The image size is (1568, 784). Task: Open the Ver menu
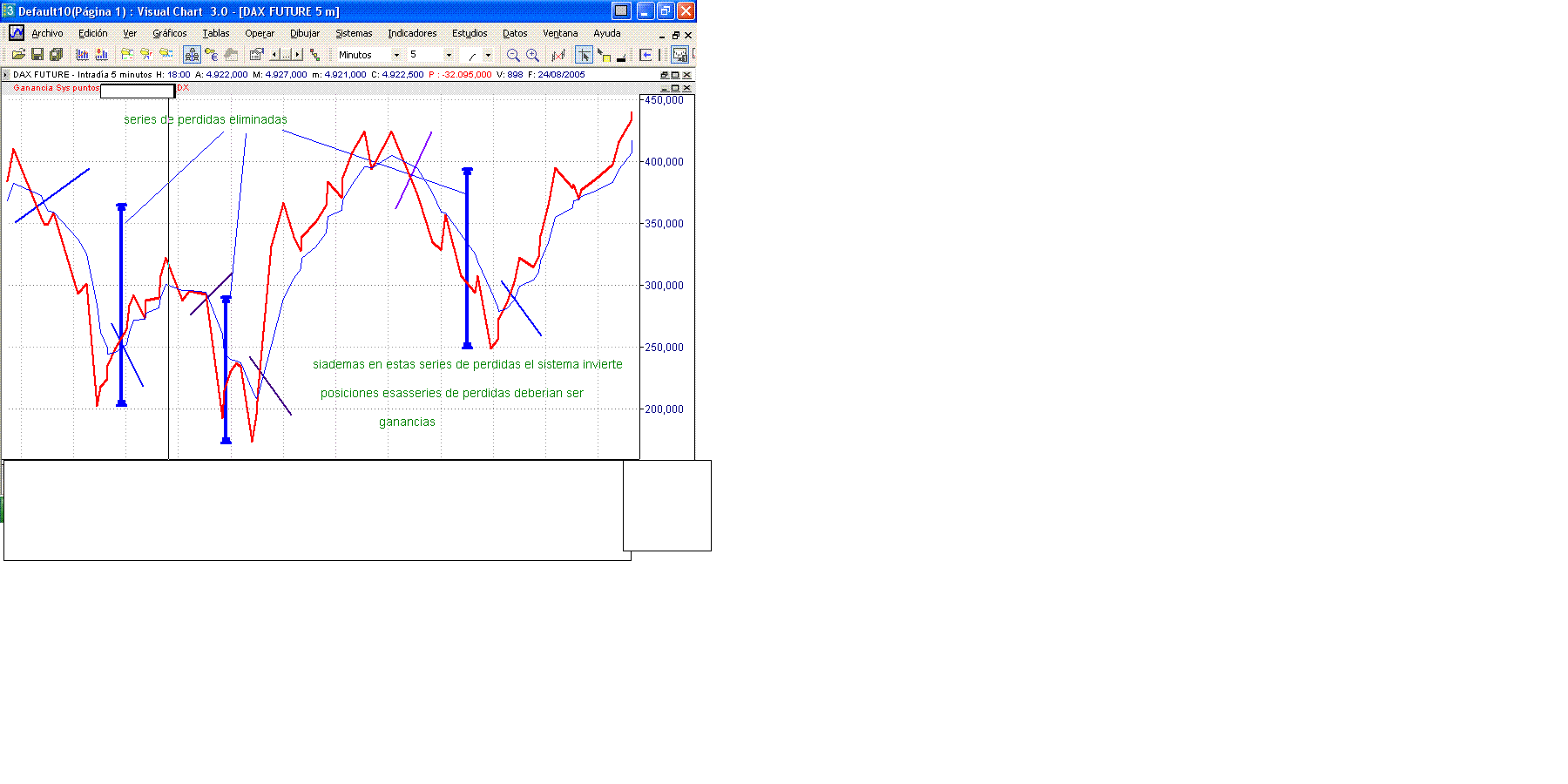coord(130,33)
